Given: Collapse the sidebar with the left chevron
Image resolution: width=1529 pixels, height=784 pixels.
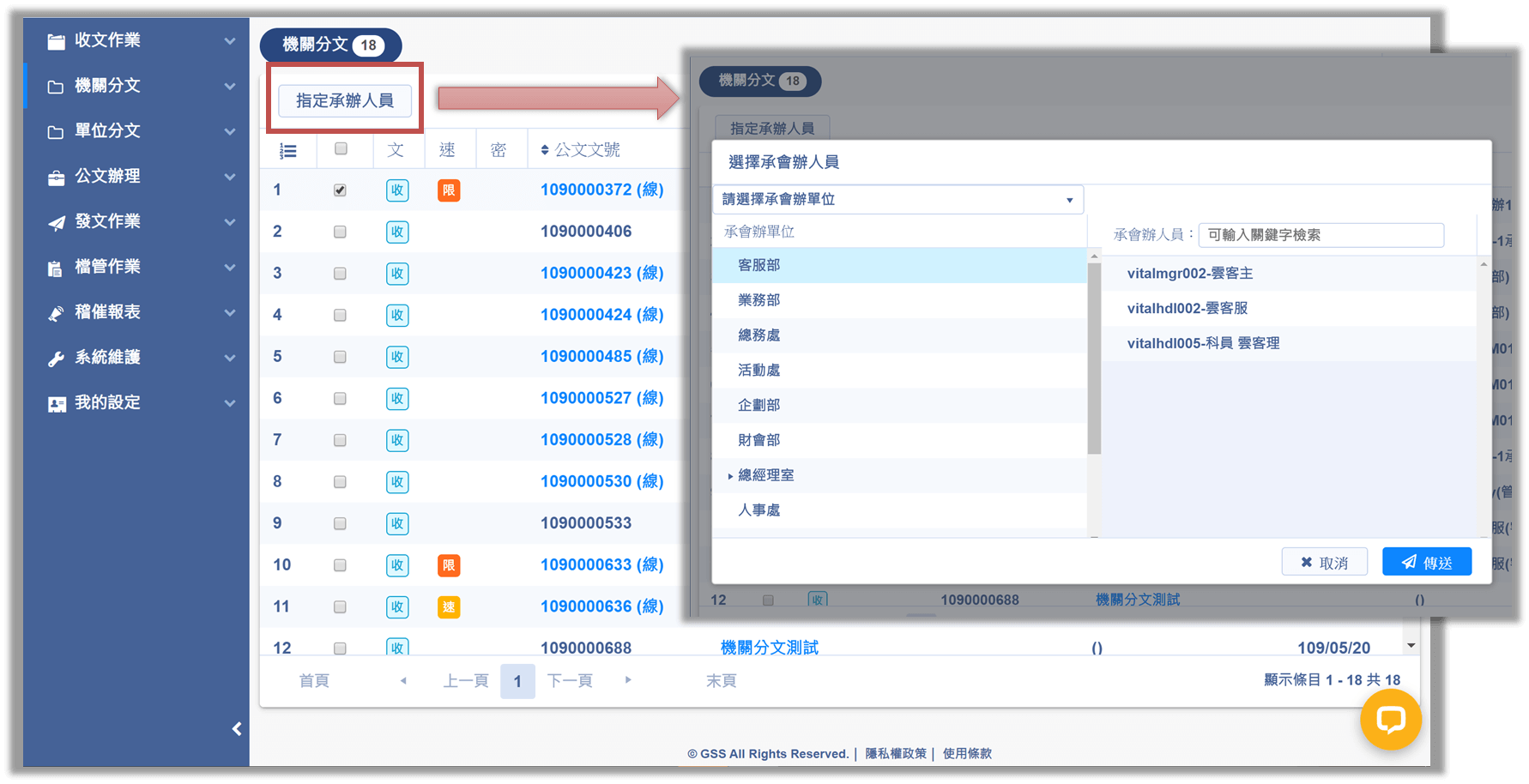Looking at the screenshot, I should point(237,729).
